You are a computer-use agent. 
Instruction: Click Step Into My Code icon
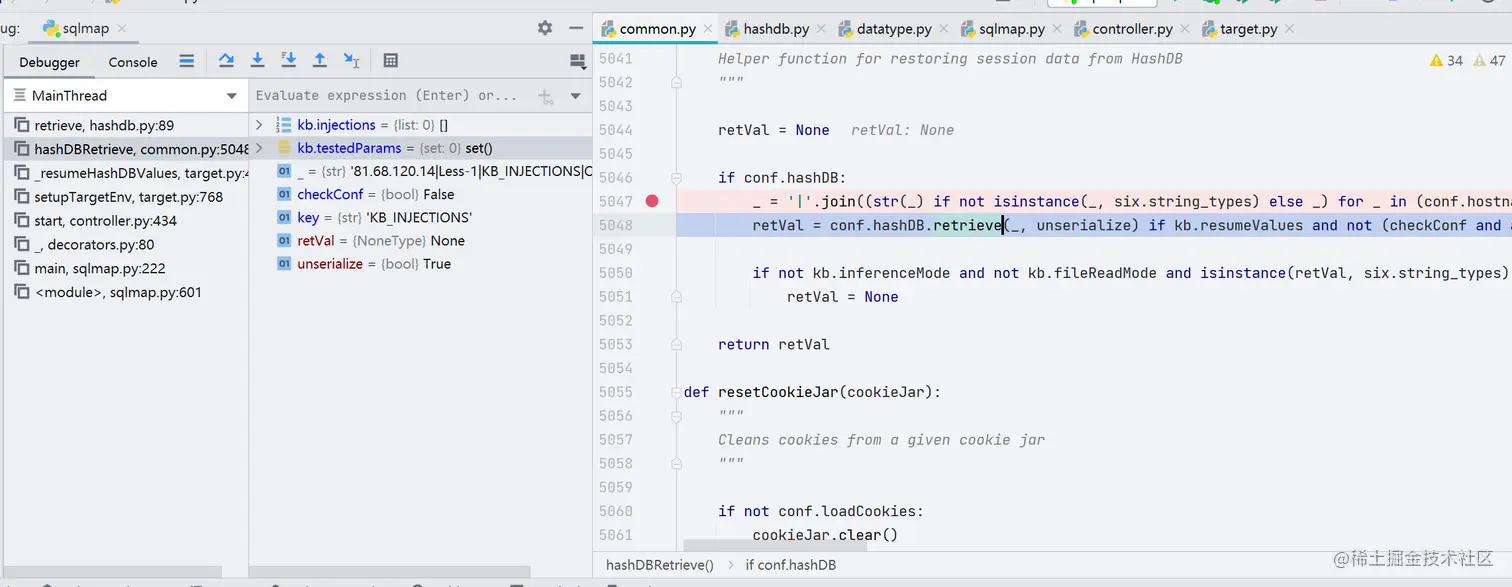click(289, 61)
